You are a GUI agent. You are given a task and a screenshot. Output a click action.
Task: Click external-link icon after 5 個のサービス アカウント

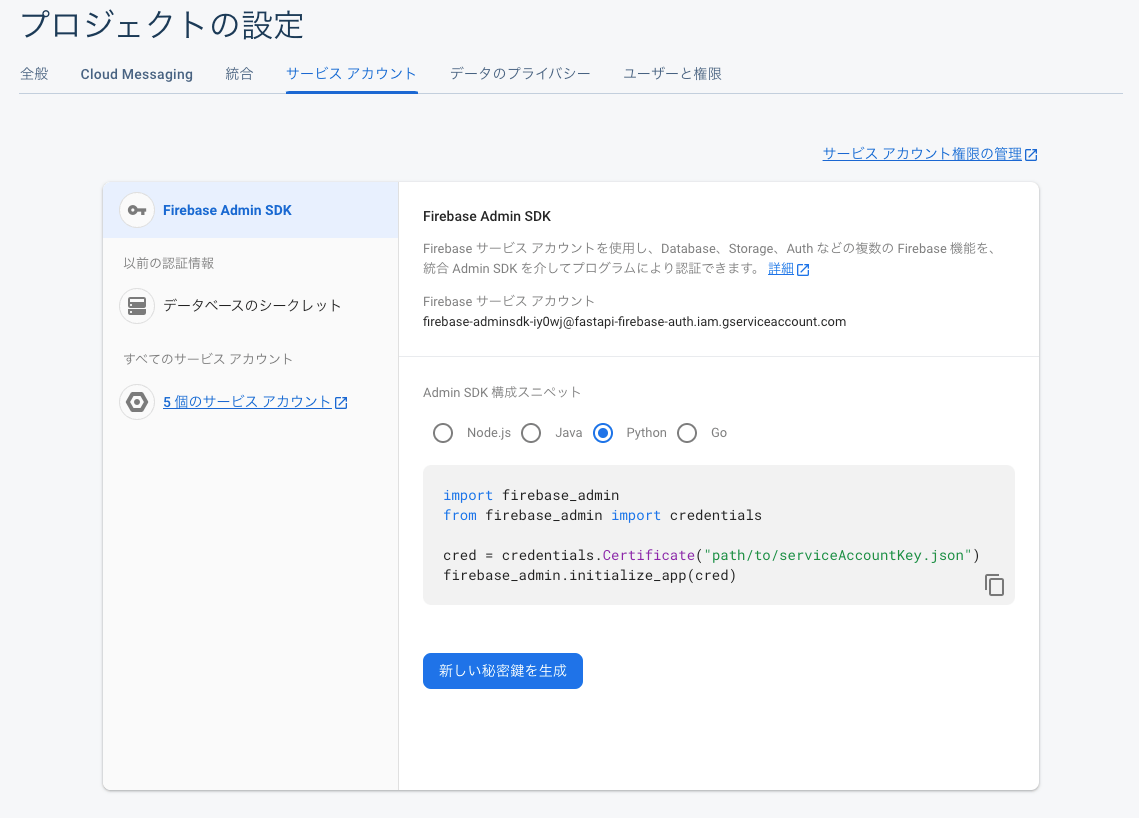341,402
